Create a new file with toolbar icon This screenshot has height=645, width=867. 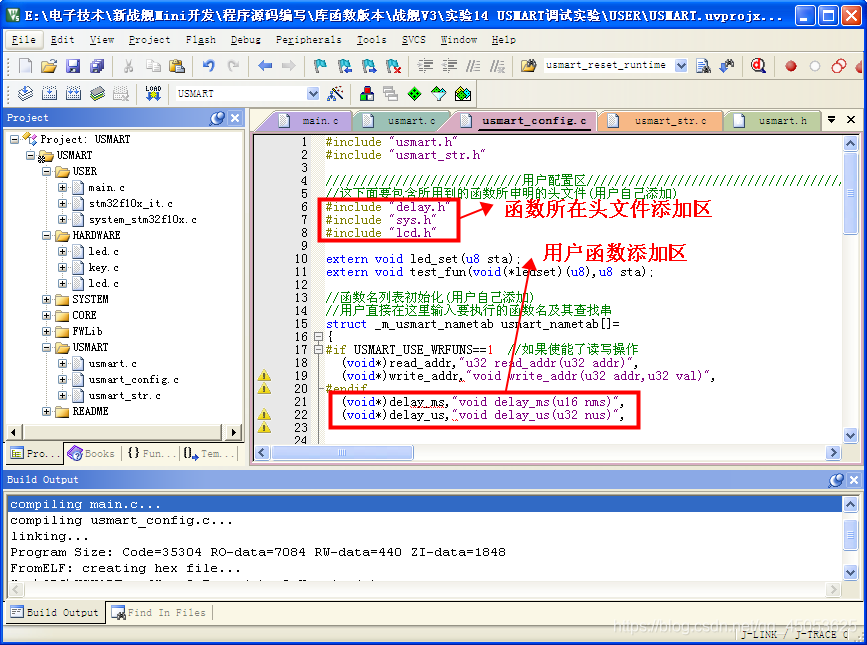click(25, 66)
